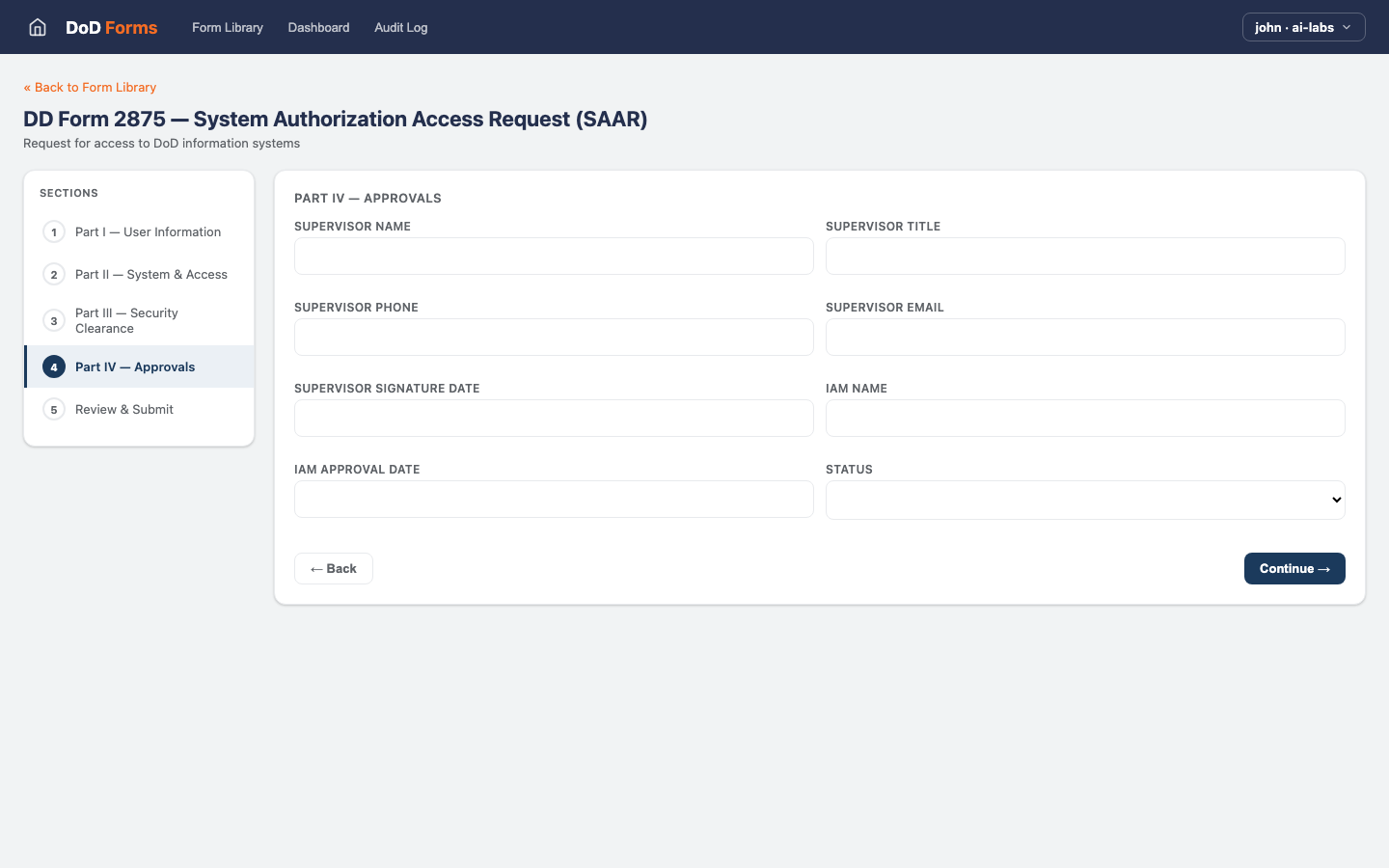
Task: Select the Part II step circle numbered 2
Action: click(x=53, y=274)
